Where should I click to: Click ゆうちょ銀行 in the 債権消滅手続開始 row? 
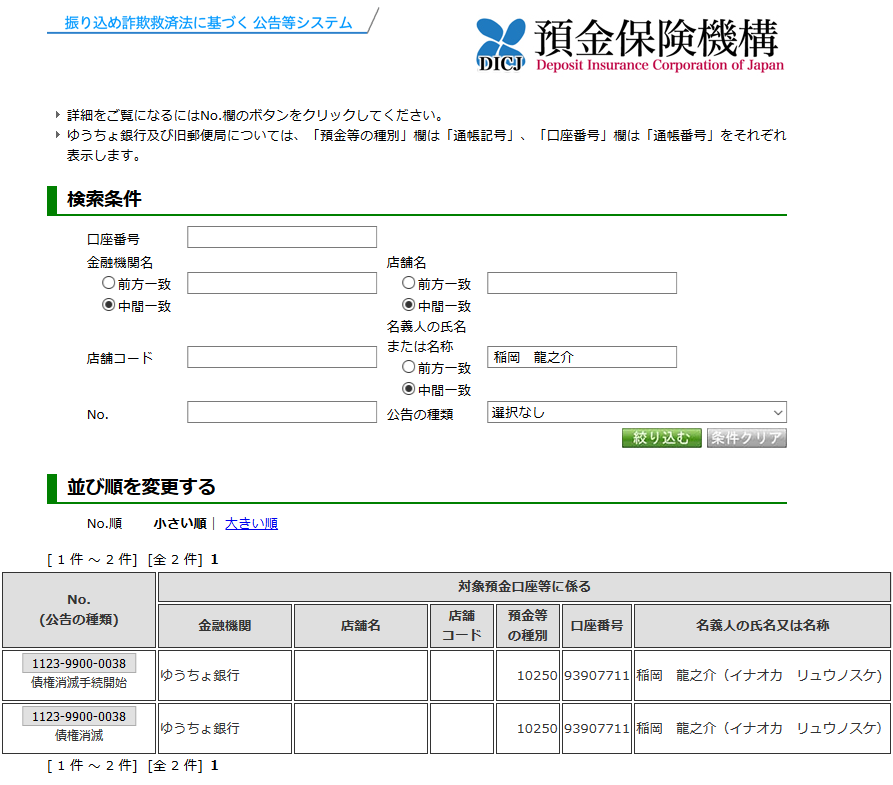200,676
